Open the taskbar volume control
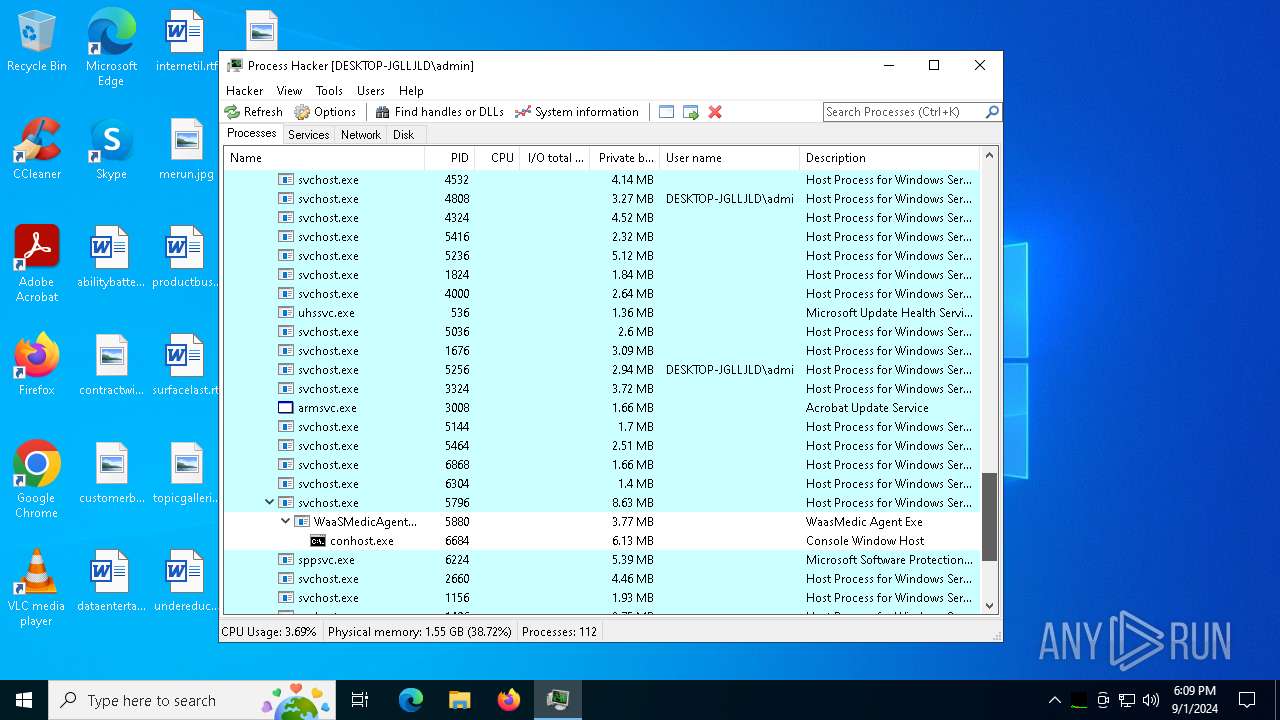The height and width of the screenshot is (720, 1280). 1151,700
